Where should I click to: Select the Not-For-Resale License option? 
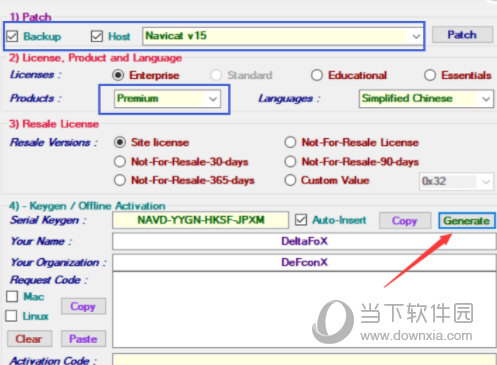coord(290,142)
